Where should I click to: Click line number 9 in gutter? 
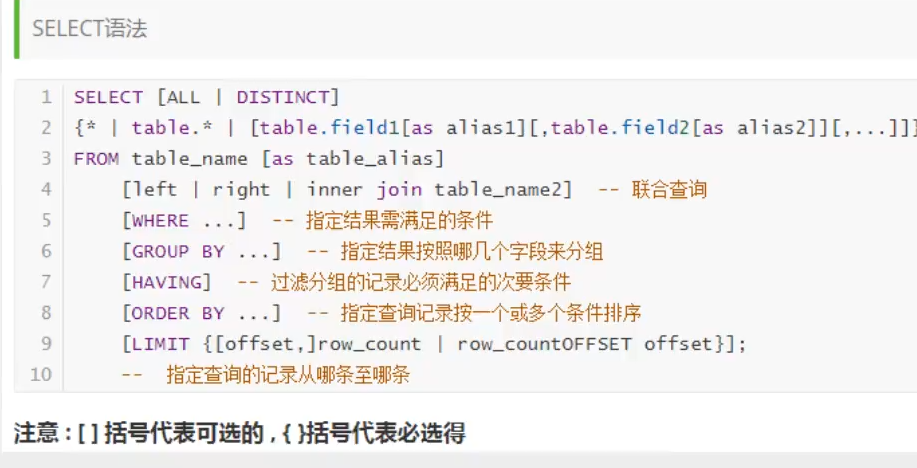click(46, 344)
